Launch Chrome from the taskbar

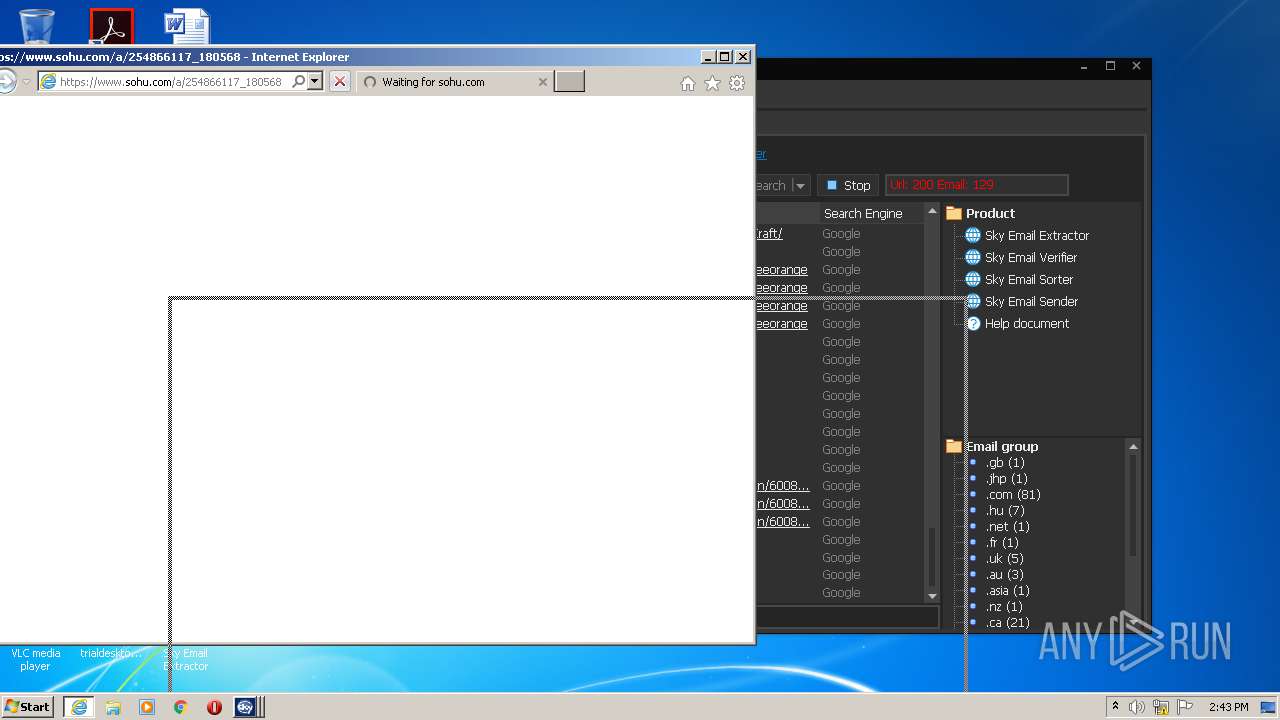coord(180,707)
